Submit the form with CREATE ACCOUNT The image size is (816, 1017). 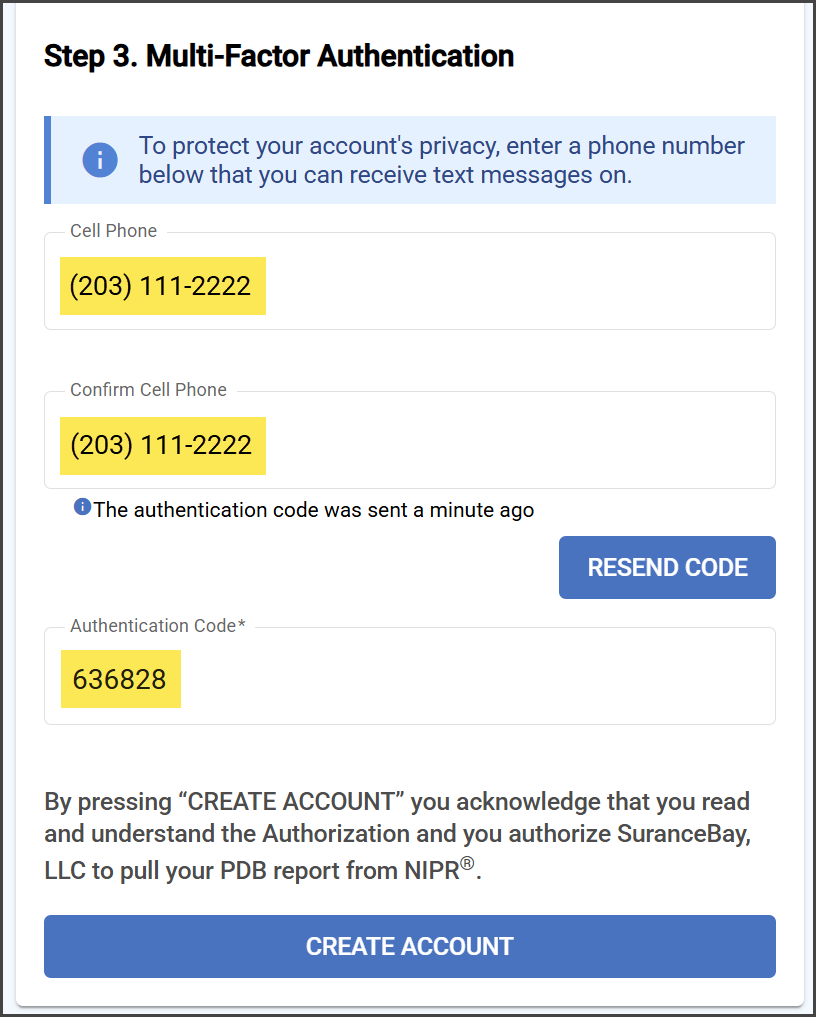(x=409, y=946)
